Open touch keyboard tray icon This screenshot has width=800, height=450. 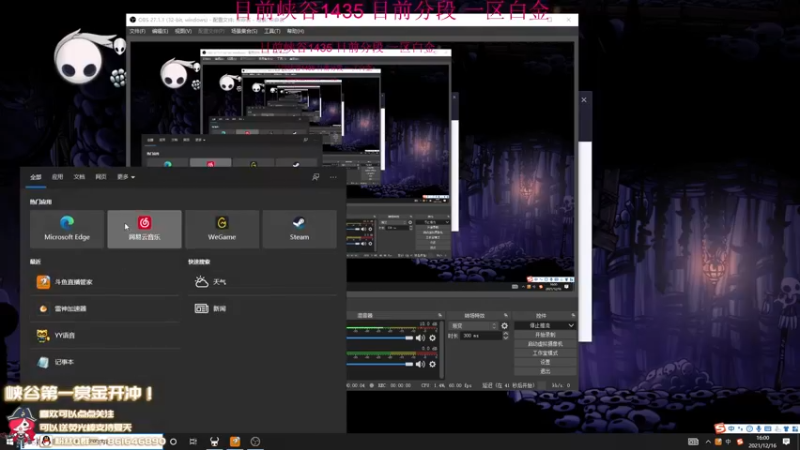[693, 442]
